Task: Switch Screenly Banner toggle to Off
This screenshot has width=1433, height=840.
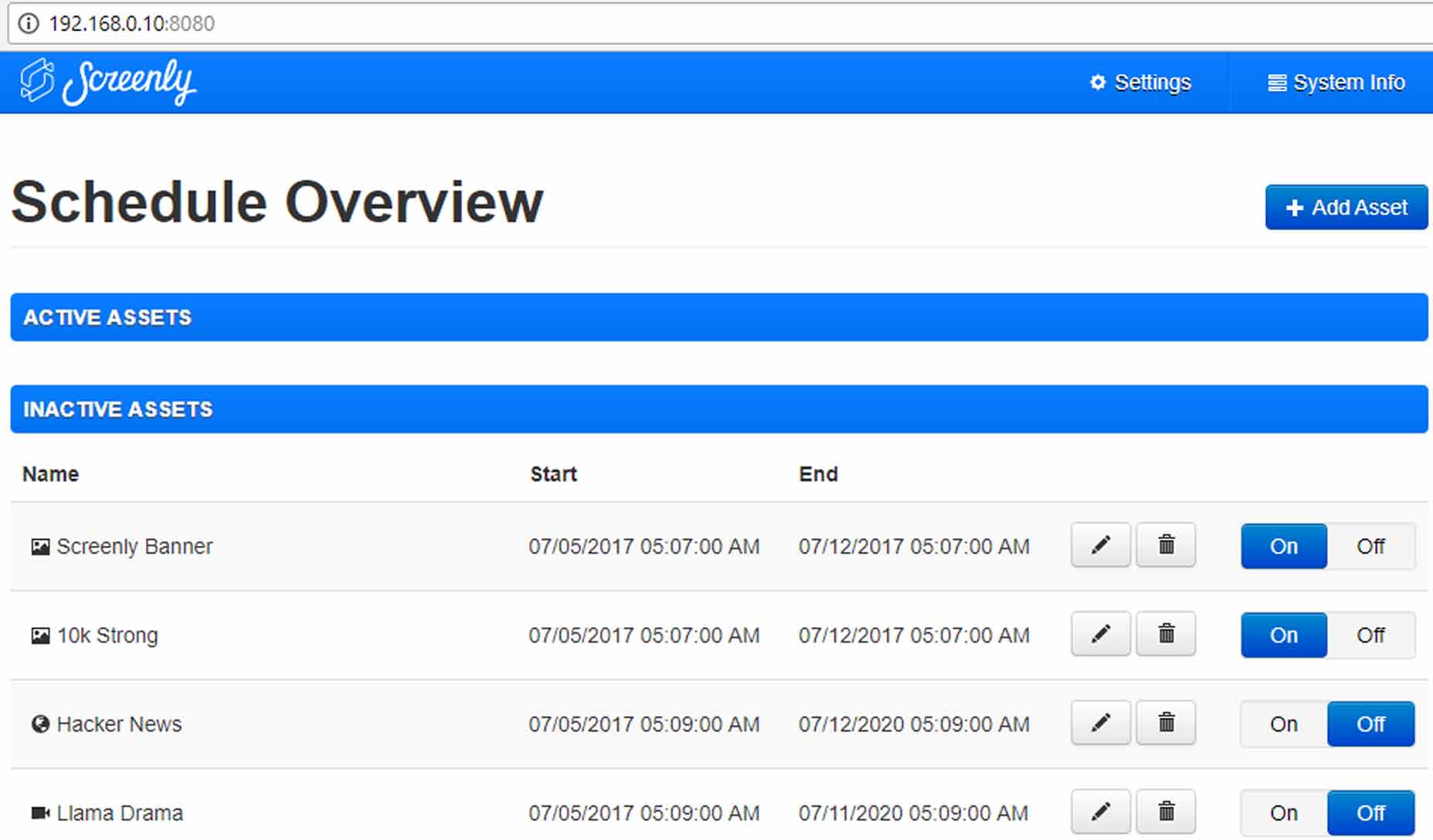Action: pyautogui.click(x=1370, y=547)
